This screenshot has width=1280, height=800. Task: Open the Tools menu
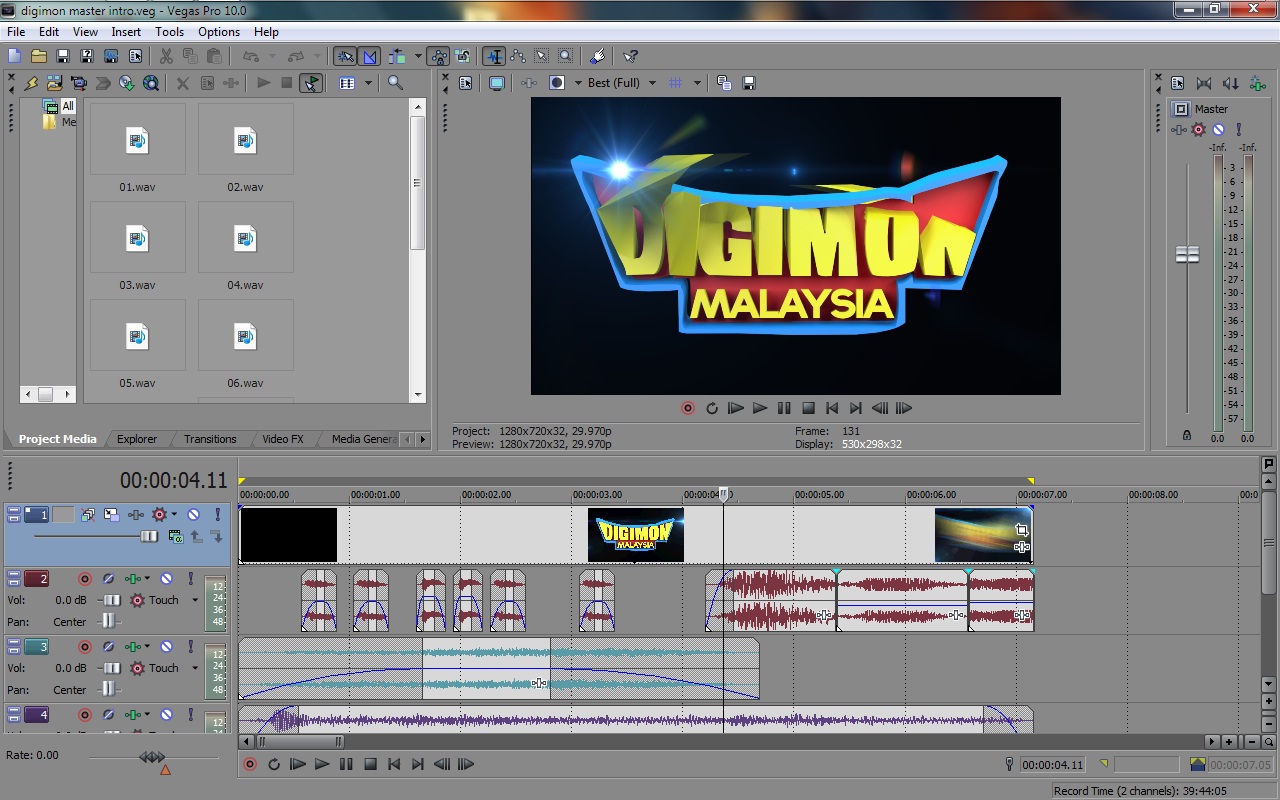(170, 32)
